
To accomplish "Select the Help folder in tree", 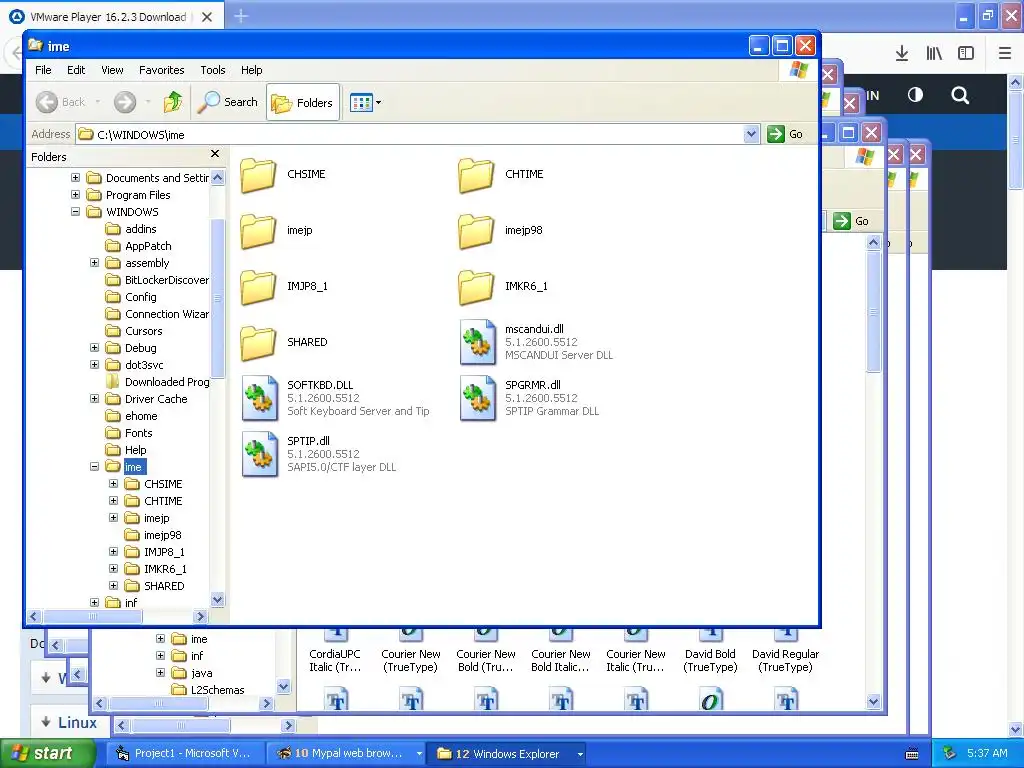I will 135,450.
